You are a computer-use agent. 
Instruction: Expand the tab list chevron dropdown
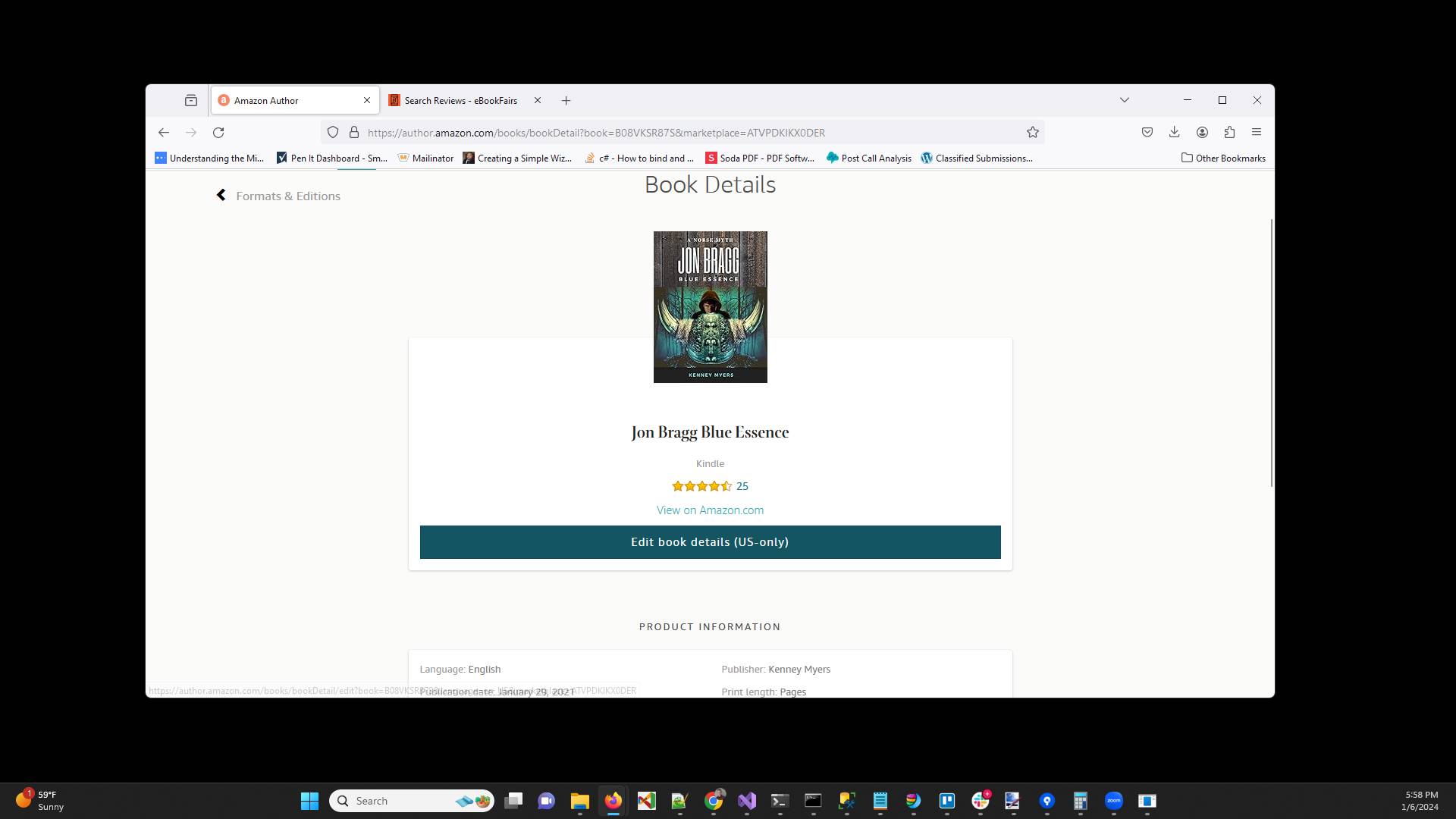click(x=1125, y=99)
